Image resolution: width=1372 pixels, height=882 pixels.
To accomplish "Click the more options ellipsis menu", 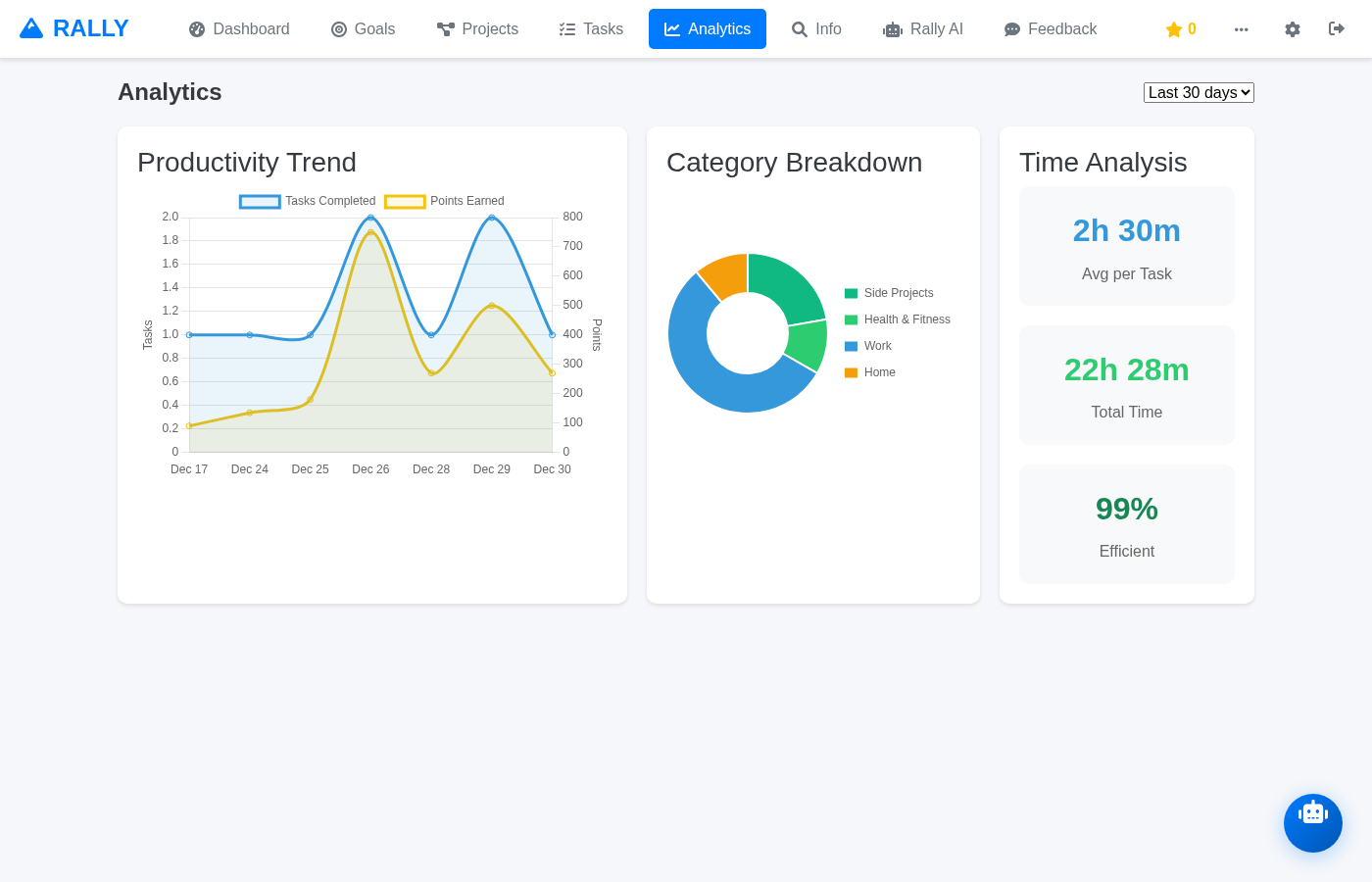I will [1242, 29].
